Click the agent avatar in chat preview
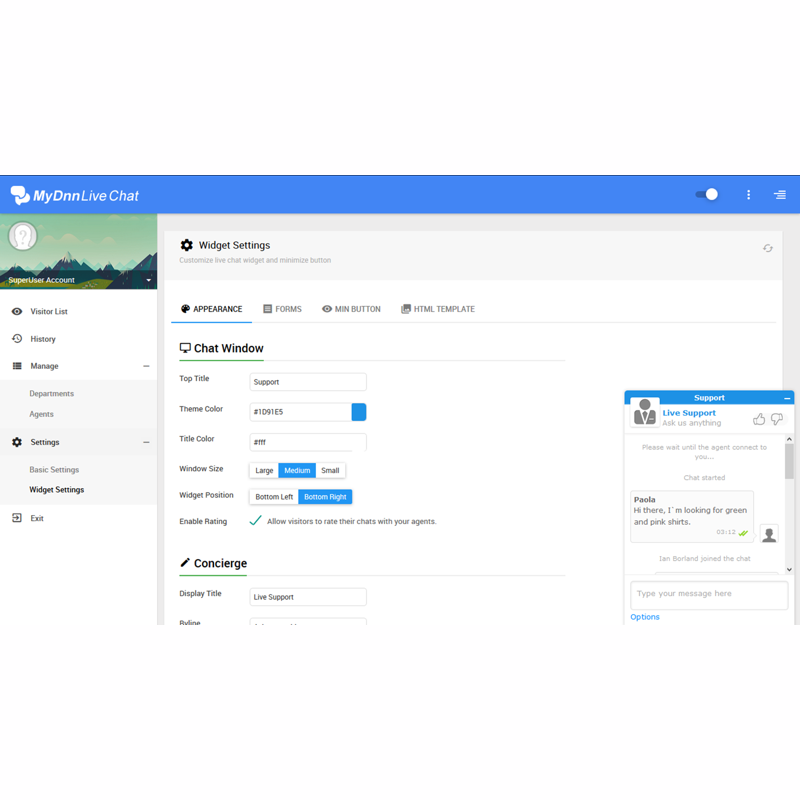The height and width of the screenshot is (800, 800). click(x=645, y=412)
